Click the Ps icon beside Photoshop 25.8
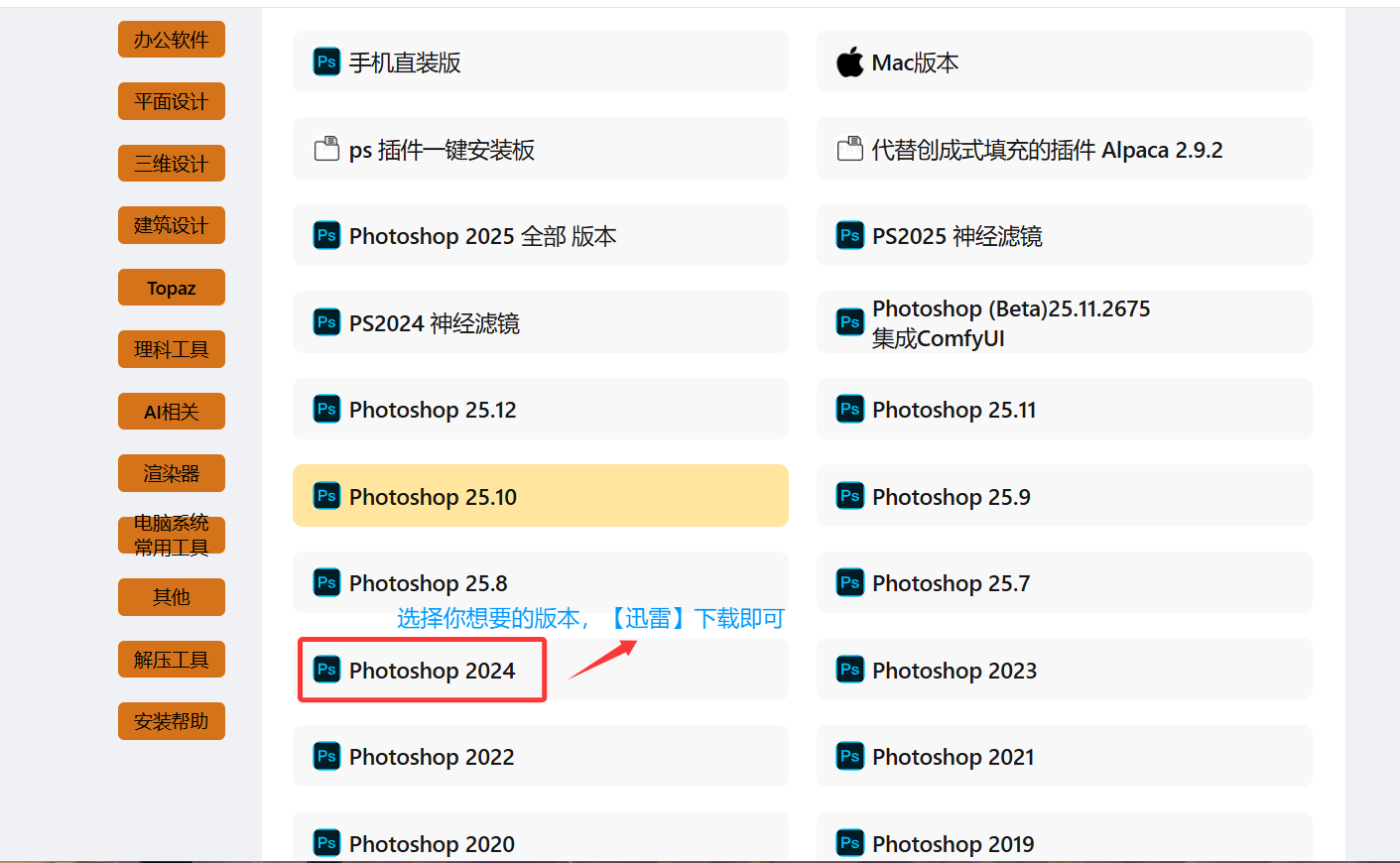The width and height of the screenshot is (1400, 863). (x=326, y=582)
